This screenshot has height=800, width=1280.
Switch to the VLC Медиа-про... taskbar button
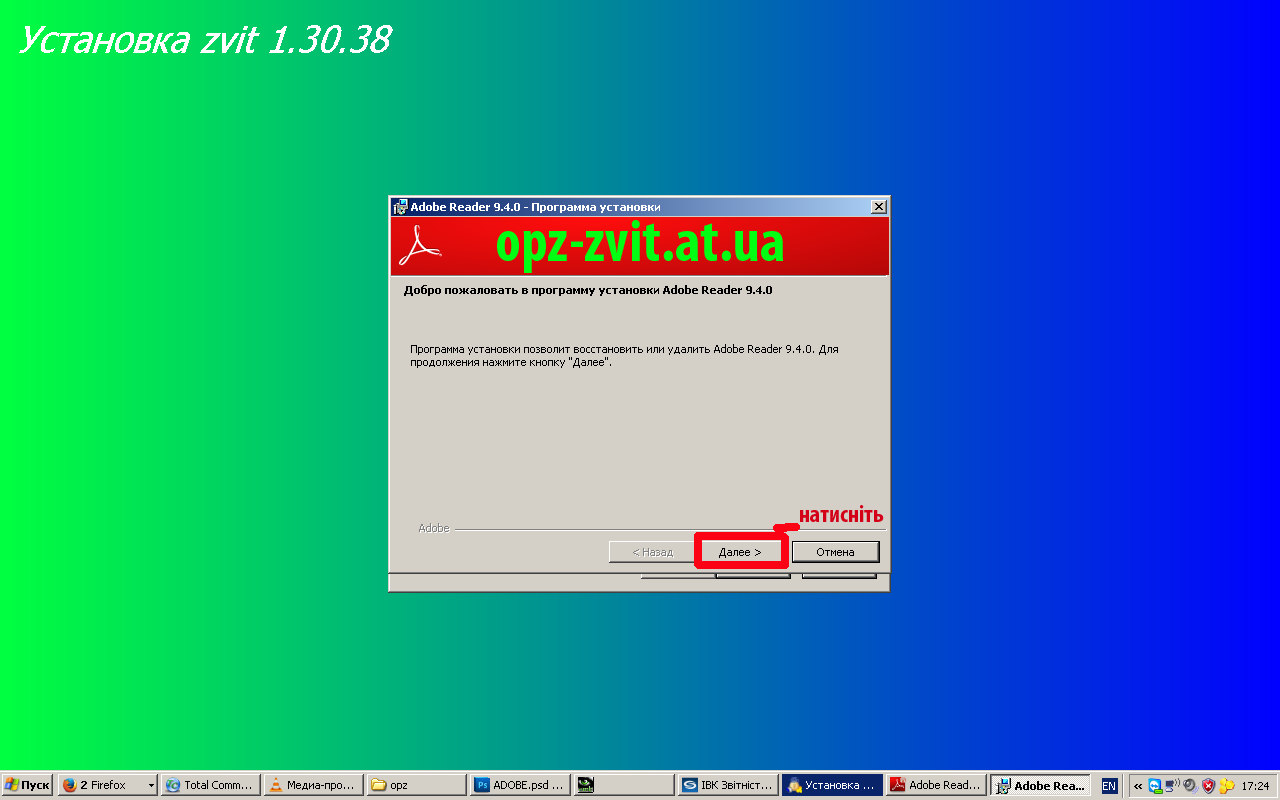pyautogui.click(x=313, y=785)
